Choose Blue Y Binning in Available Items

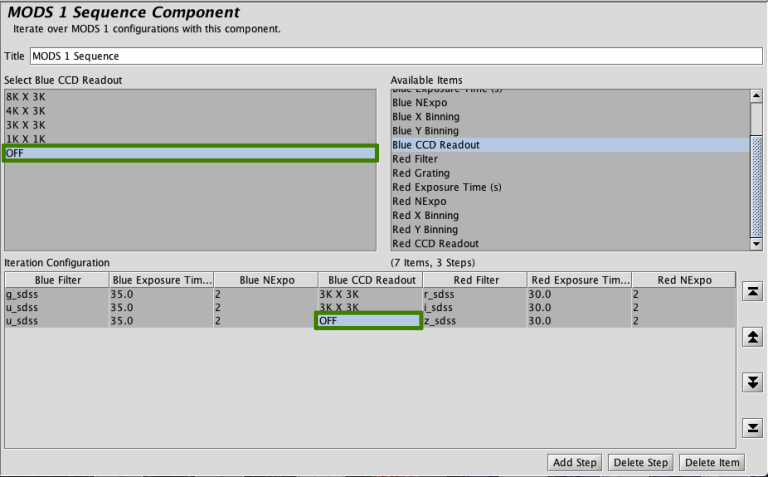(571, 131)
